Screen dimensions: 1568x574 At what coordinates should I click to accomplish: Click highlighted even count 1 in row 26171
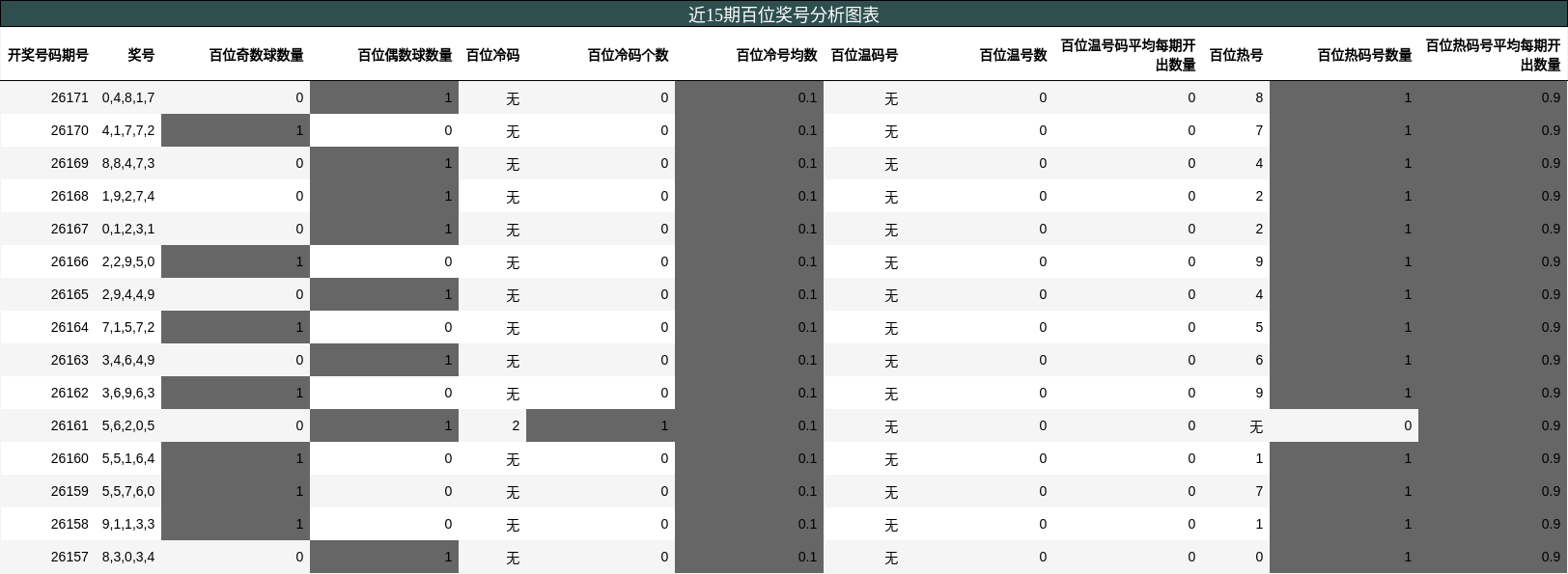[x=384, y=97]
